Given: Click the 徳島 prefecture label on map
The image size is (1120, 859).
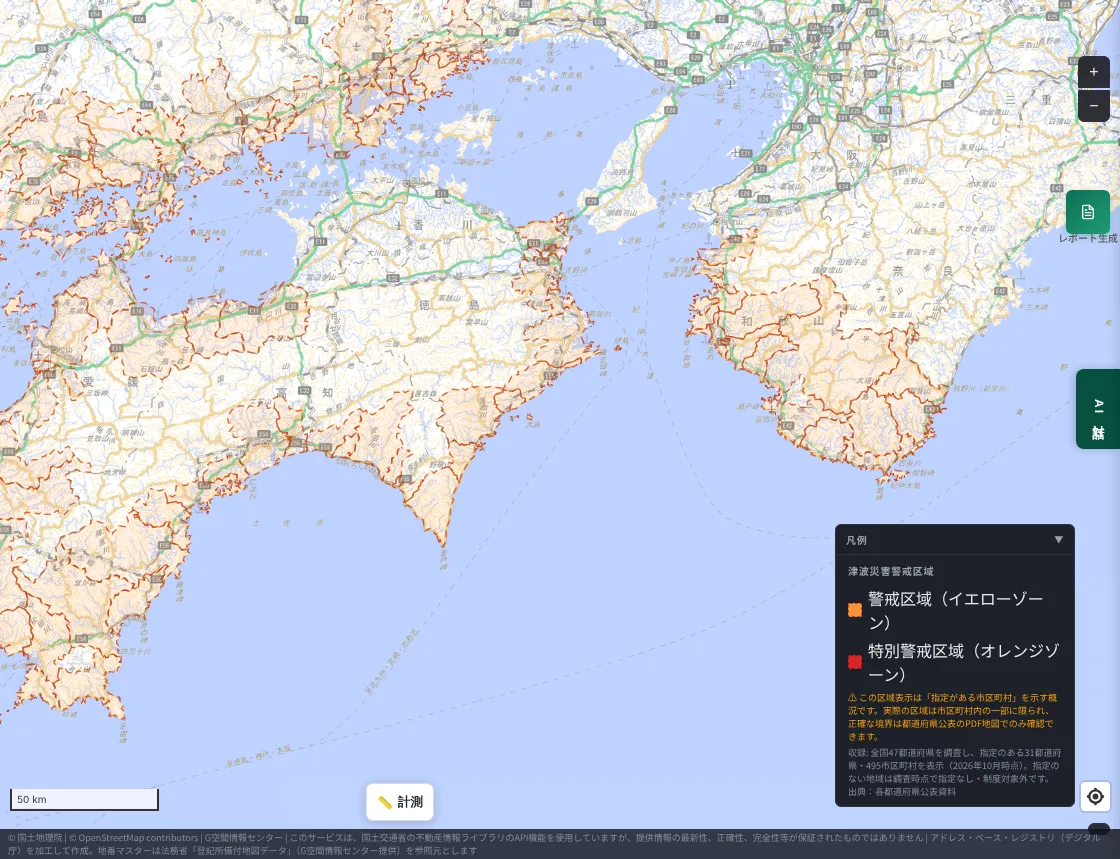Looking at the screenshot, I should point(449,306).
